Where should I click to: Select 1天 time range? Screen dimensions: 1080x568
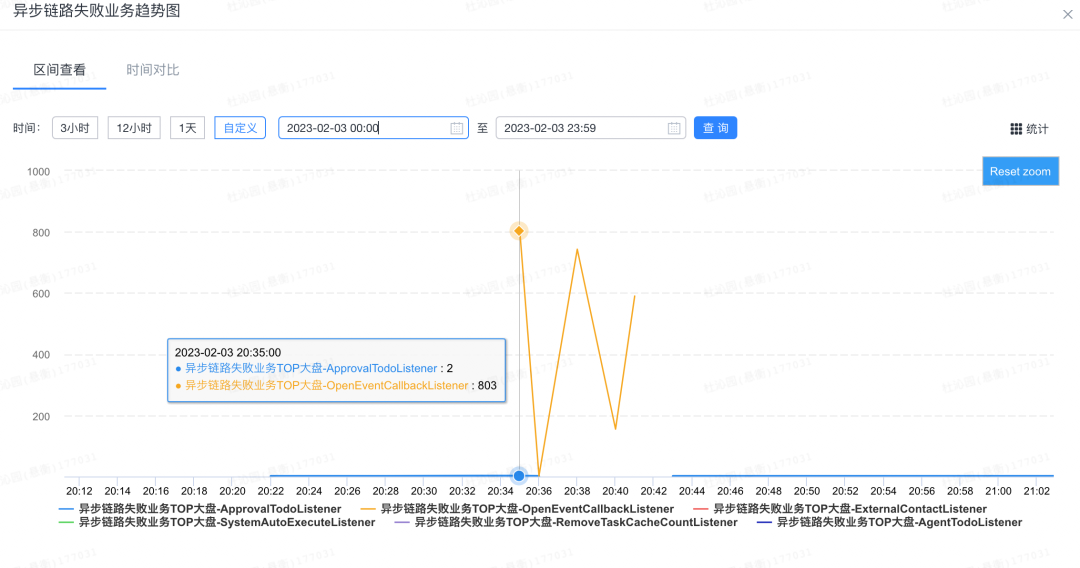[187, 128]
